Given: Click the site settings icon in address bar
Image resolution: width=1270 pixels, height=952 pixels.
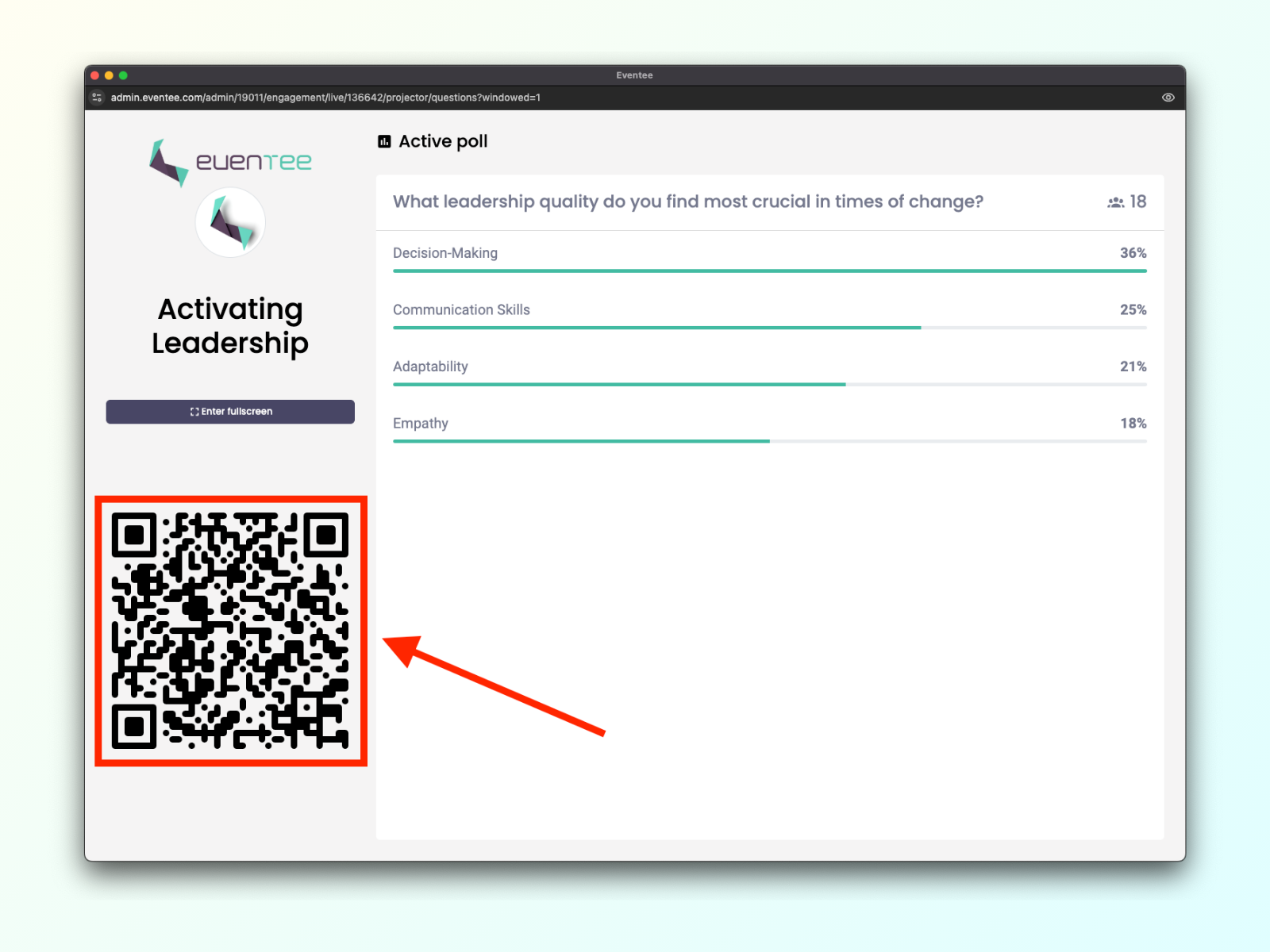Looking at the screenshot, I should [x=97, y=98].
